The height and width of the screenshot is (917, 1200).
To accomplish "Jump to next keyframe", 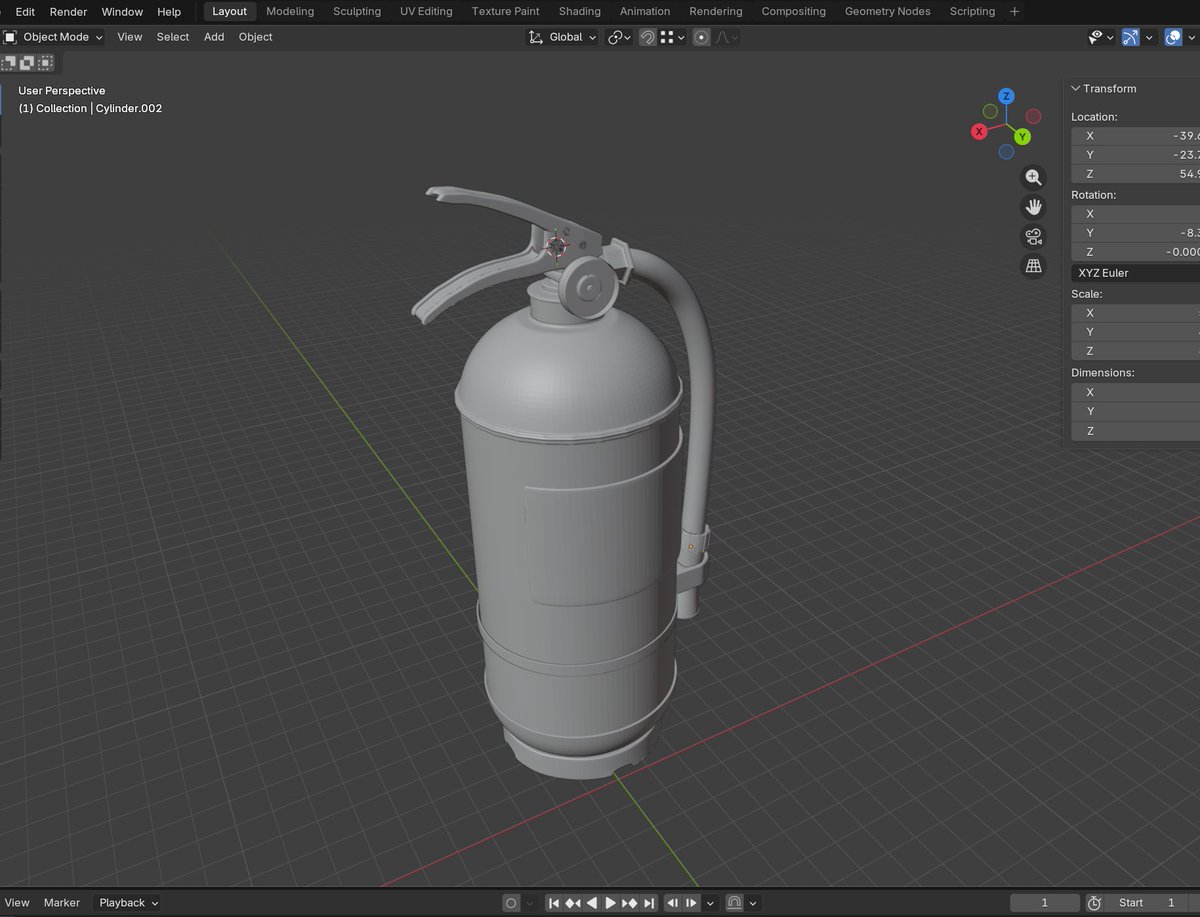I will (x=629, y=903).
